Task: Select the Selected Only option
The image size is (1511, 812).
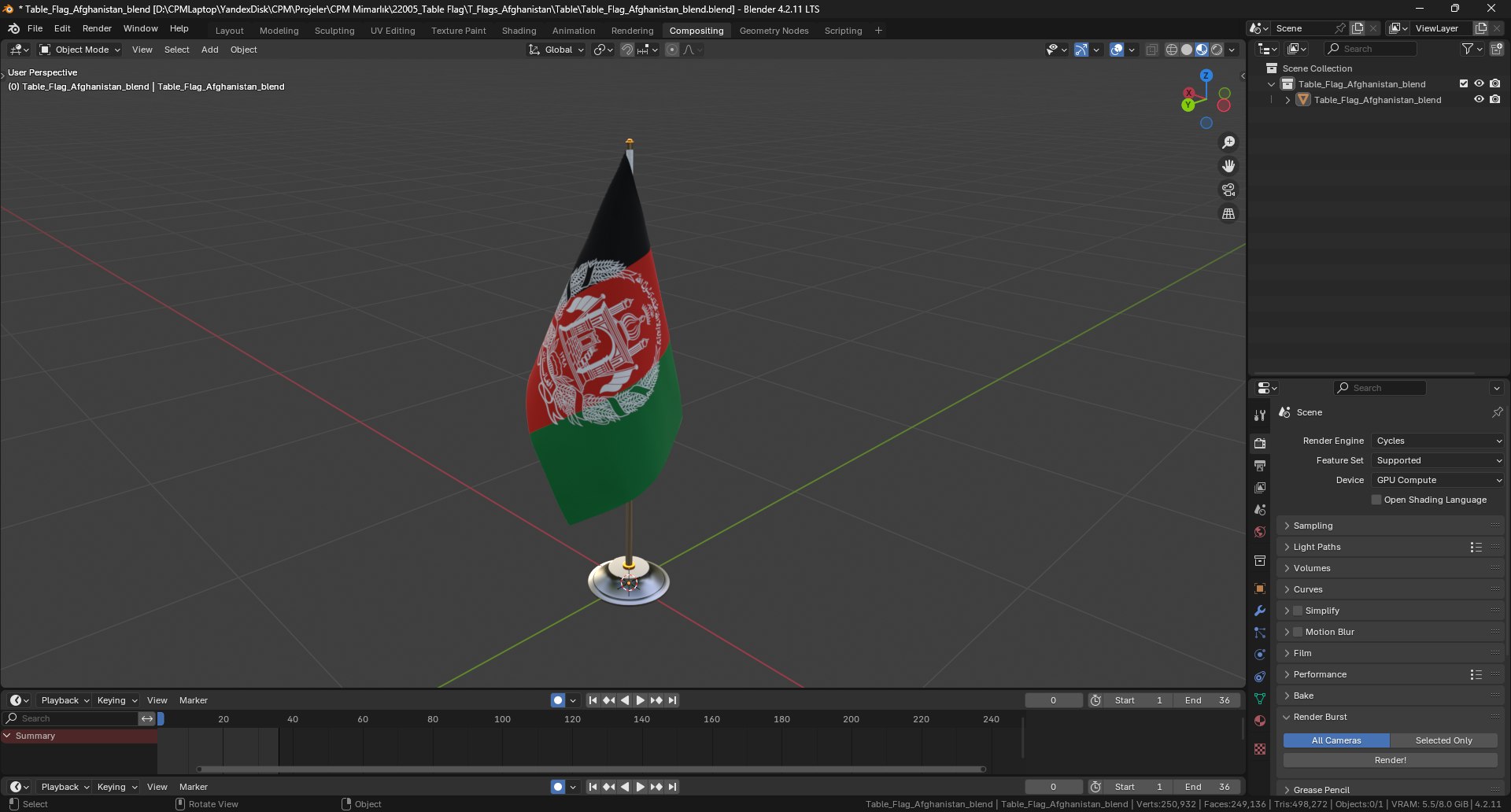Action: pos(1443,740)
